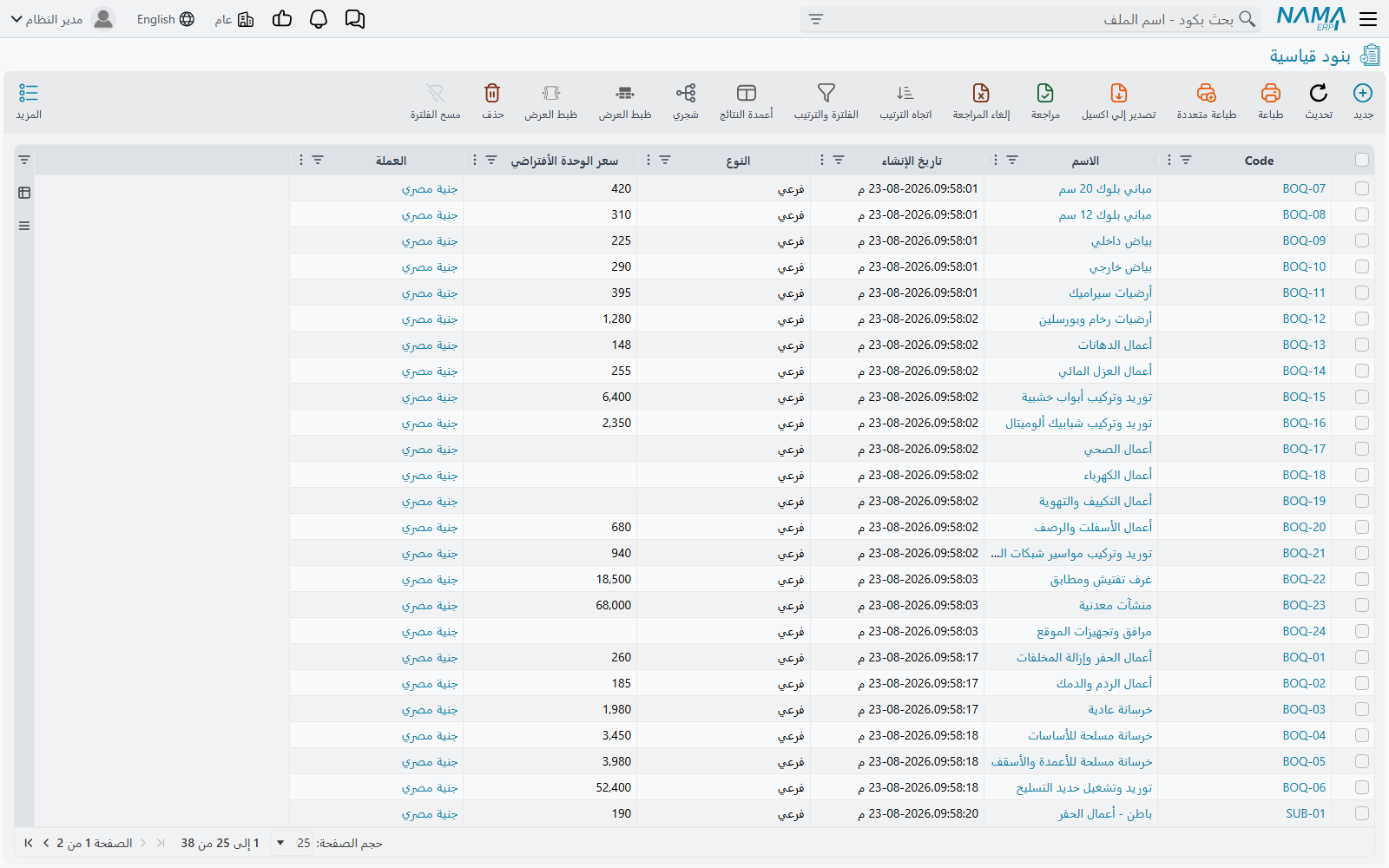Click the first ضبط العرض fit-width icon
Viewport: 1389px width, 868px height.
[x=625, y=94]
